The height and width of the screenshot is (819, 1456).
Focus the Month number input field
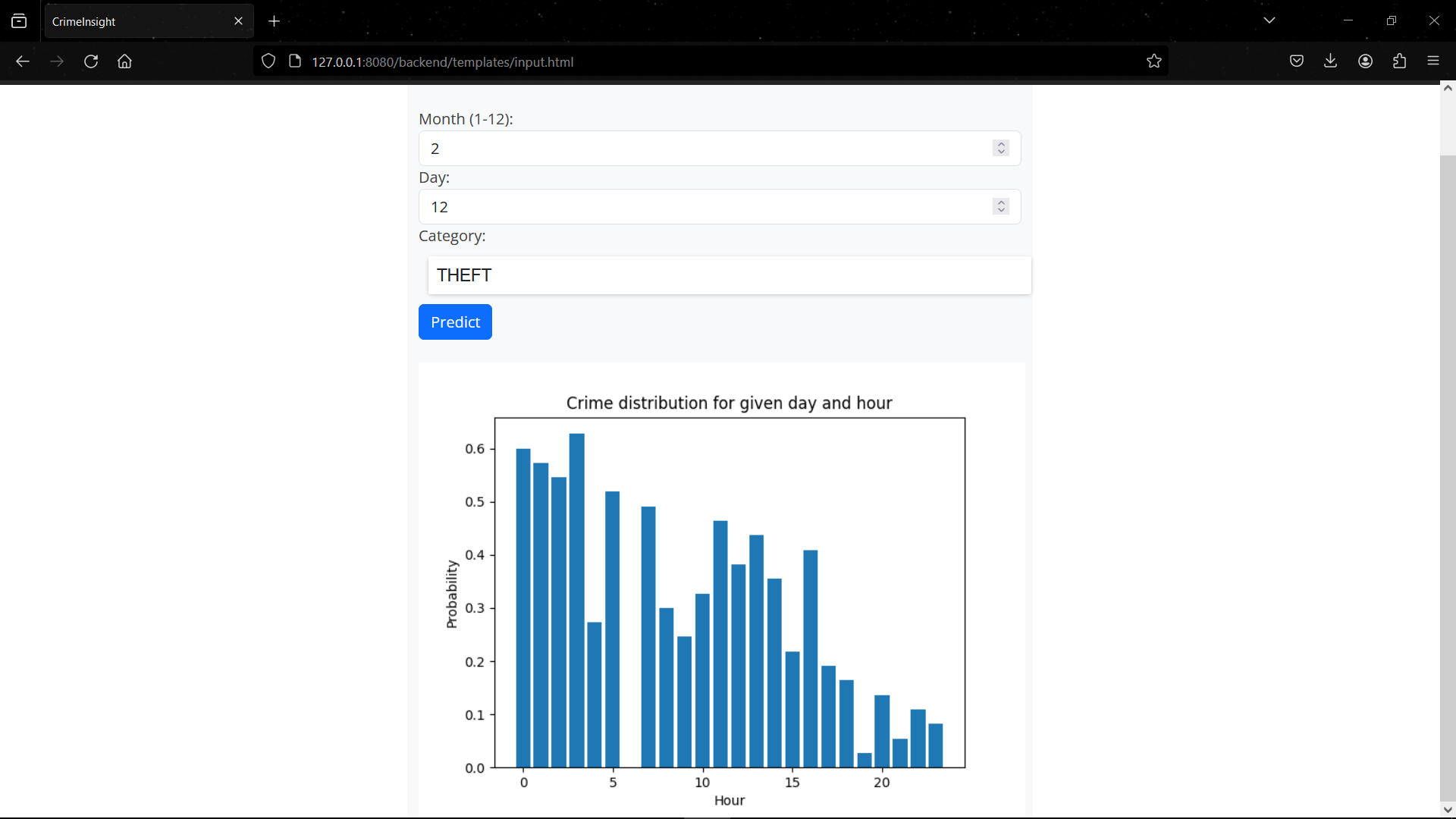(x=705, y=149)
